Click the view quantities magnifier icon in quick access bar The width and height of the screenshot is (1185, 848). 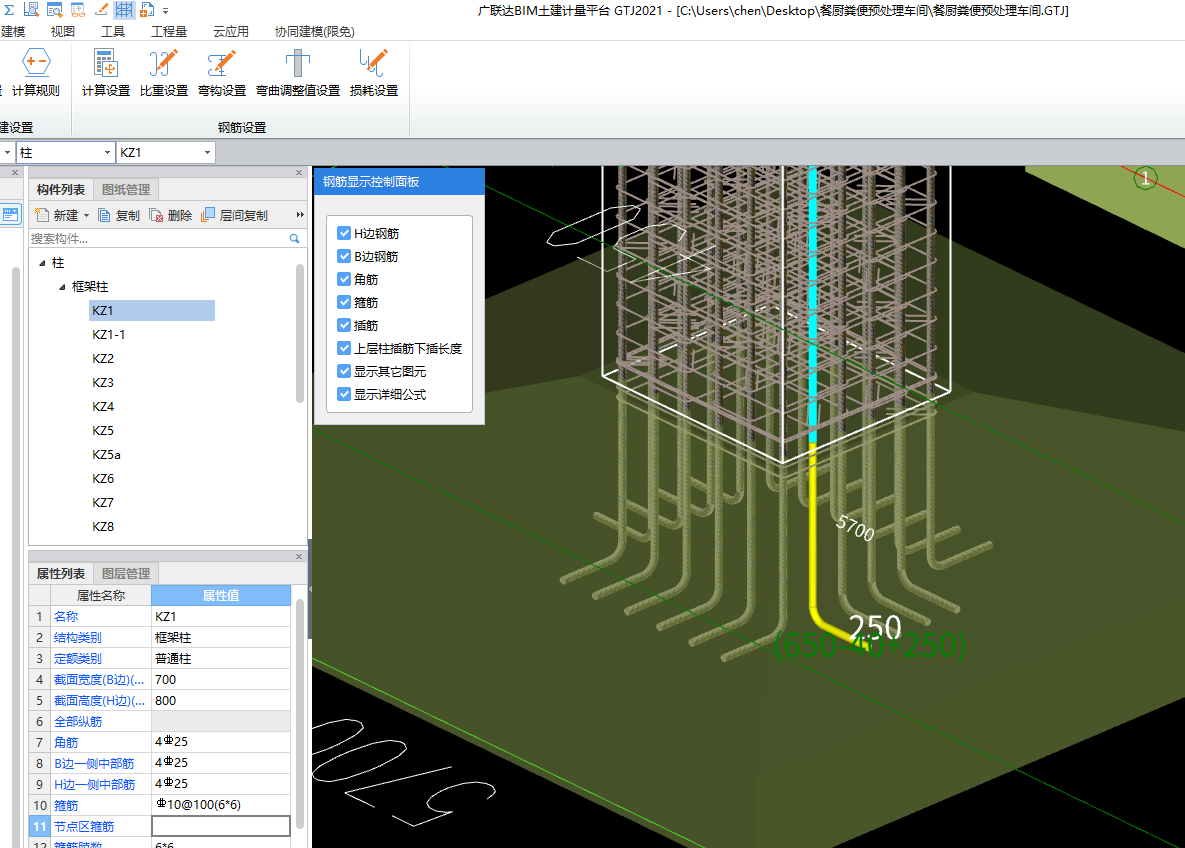[x=31, y=10]
